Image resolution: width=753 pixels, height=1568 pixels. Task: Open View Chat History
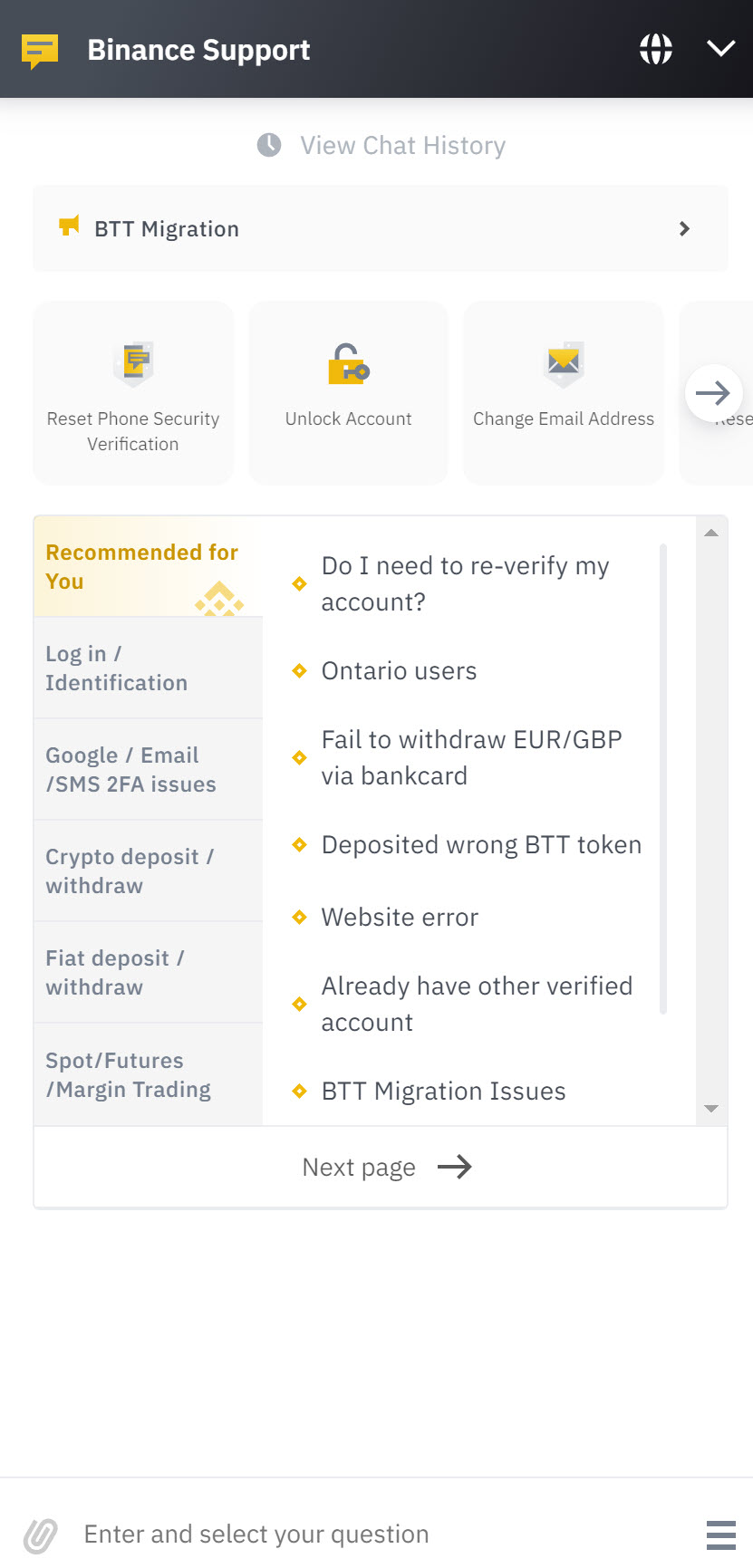click(403, 146)
